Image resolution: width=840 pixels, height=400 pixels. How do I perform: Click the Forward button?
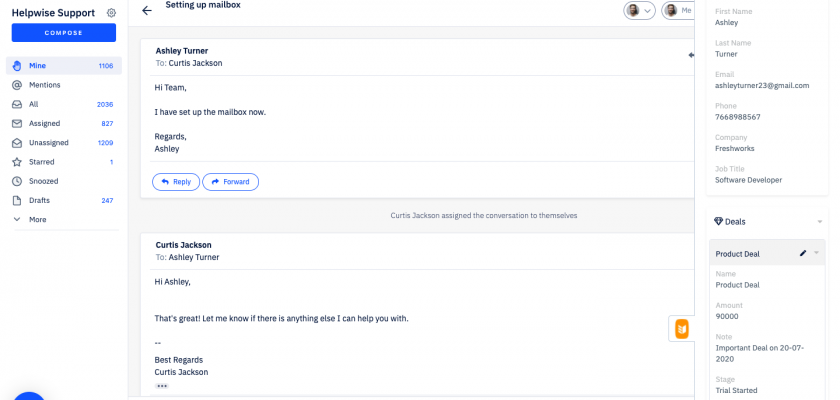(230, 182)
